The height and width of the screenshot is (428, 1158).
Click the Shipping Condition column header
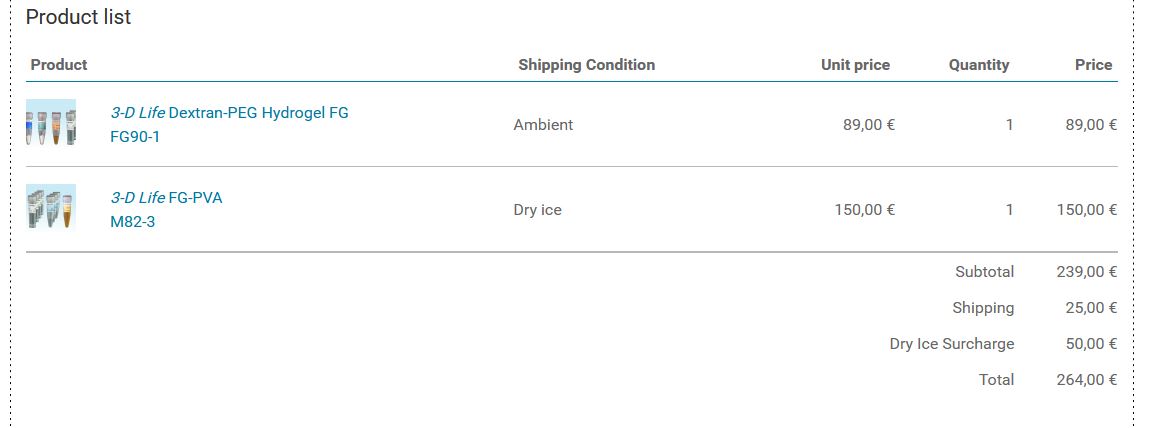click(586, 65)
